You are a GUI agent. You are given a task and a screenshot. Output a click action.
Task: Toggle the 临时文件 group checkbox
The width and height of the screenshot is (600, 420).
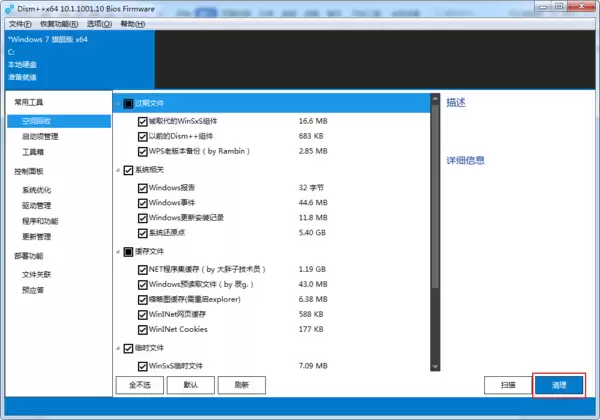pos(128,348)
